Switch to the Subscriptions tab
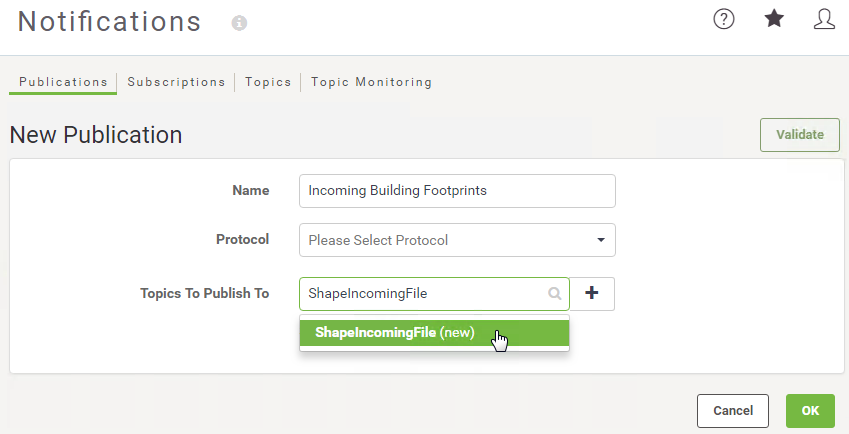This screenshot has height=434, width=849. click(177, 82)
